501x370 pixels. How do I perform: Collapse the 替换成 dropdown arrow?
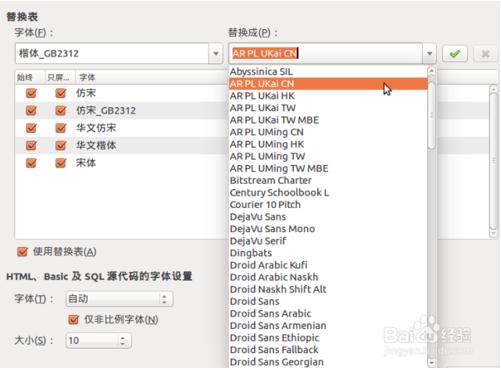(429, 53)
